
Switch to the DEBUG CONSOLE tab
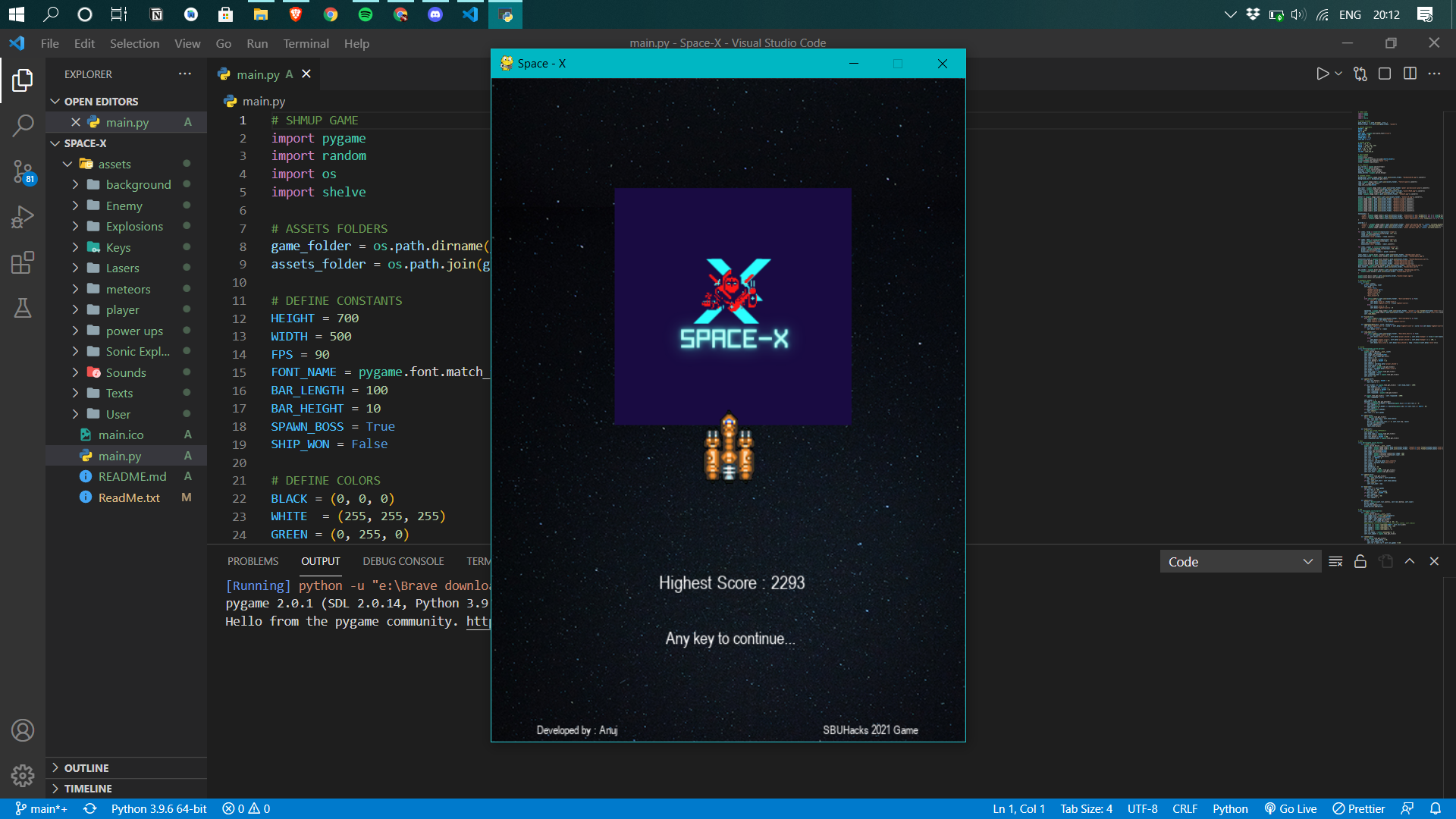pyautogui.click(x=403, y=561)
